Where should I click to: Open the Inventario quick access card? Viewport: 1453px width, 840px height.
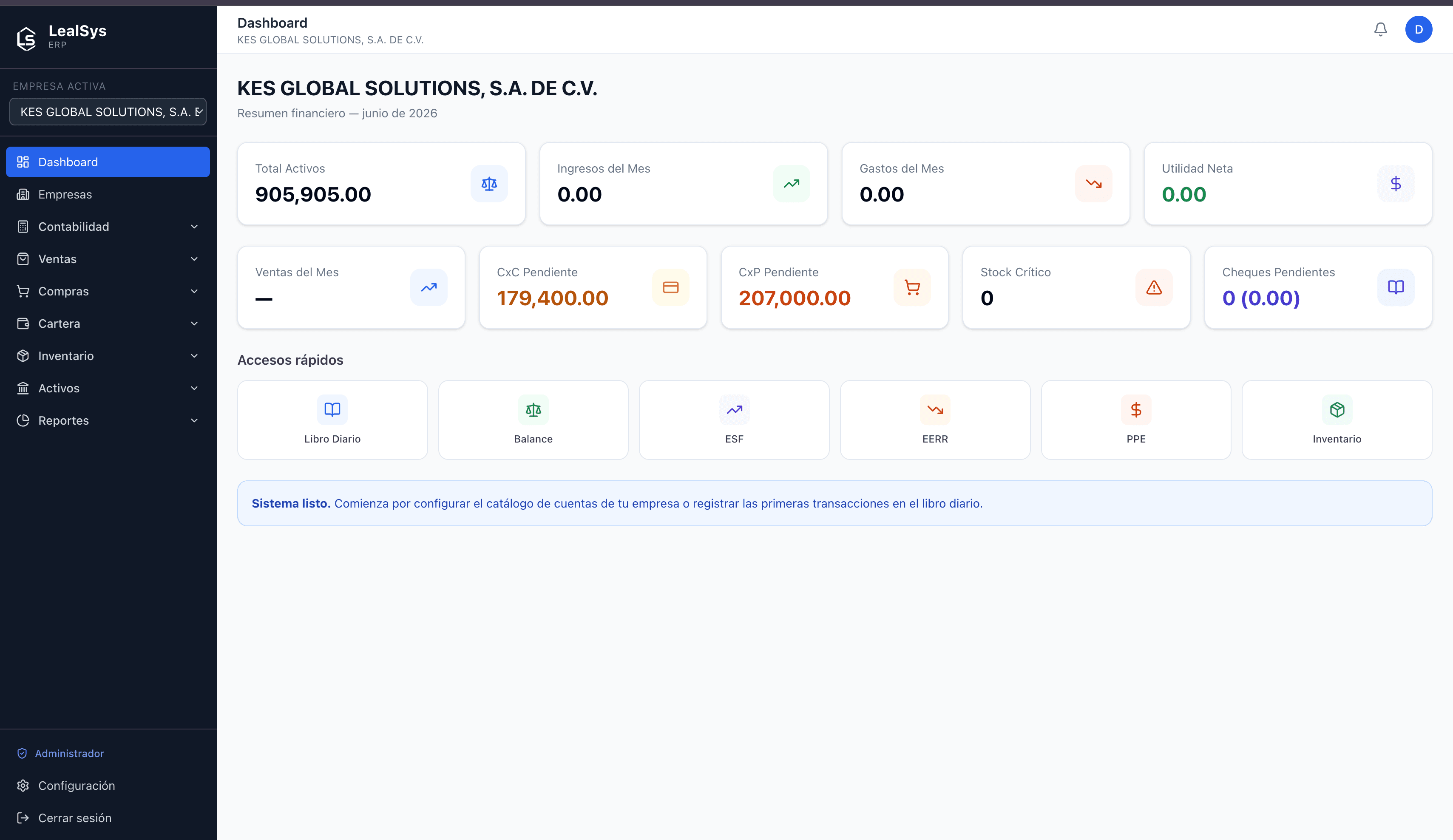point(1337,420)
